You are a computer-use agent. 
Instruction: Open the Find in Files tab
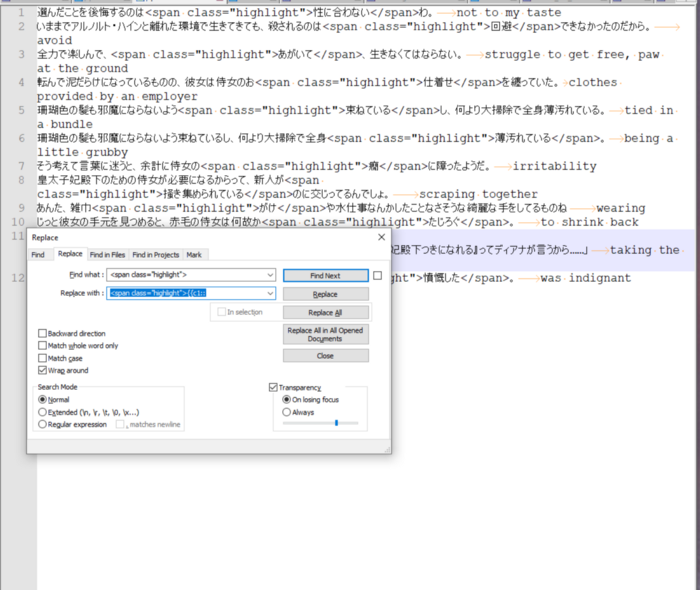coord(107,254)
